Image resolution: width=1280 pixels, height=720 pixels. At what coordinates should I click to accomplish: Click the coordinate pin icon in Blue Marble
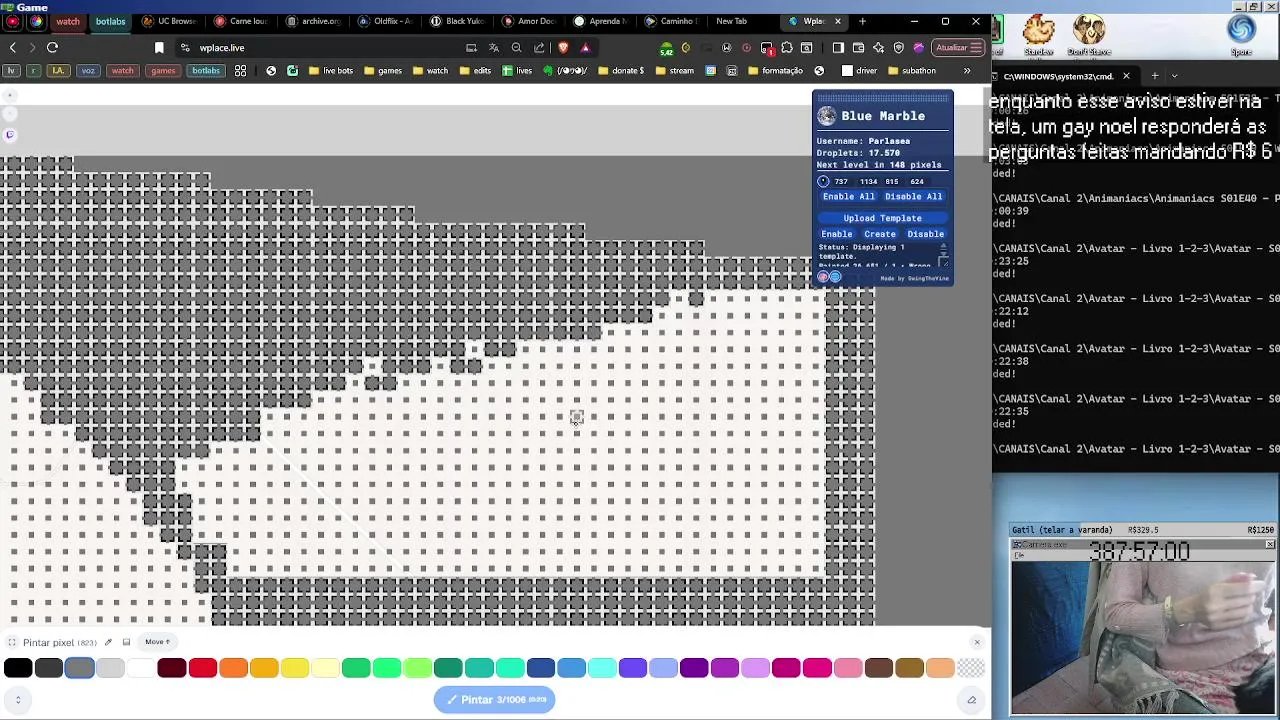click(823, 181)
